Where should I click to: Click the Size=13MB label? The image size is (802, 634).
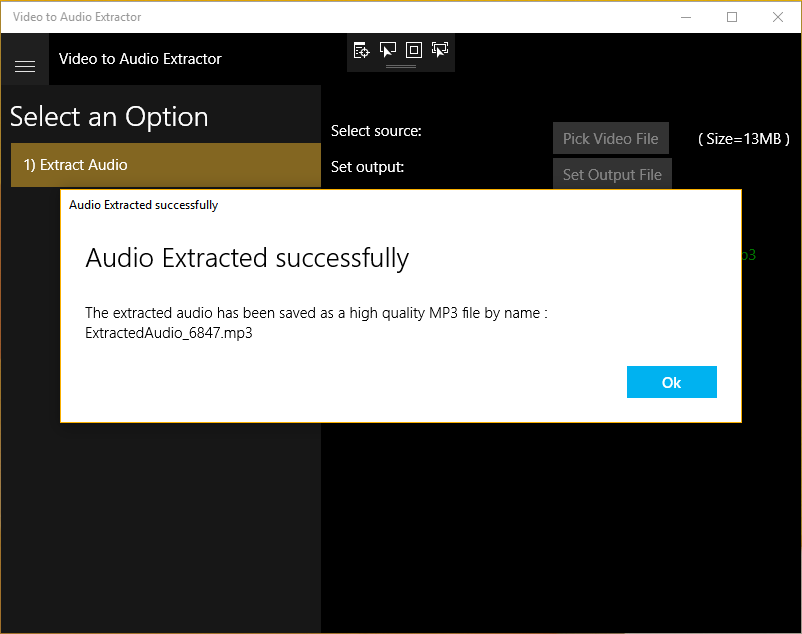pyautogui.click(x=744, y=139)
